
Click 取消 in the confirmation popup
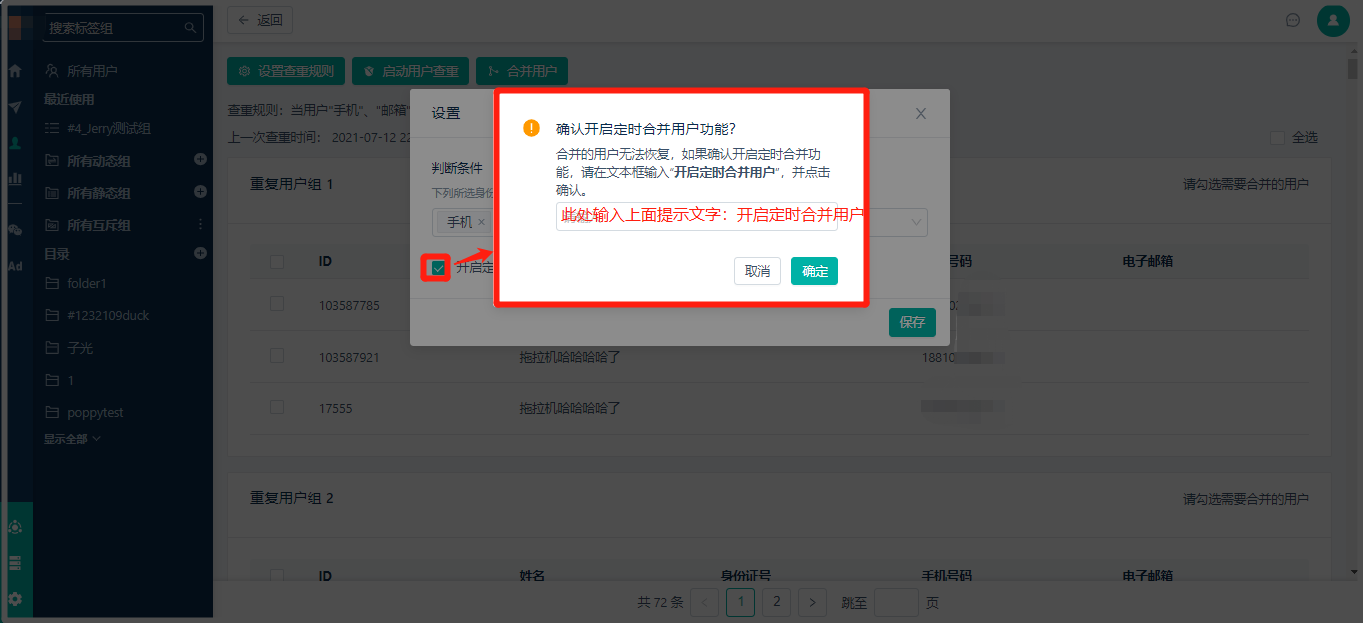757,271
